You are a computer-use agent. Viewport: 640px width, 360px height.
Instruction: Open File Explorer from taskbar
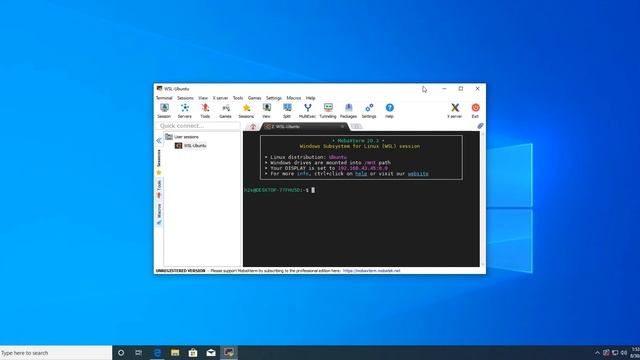point(175,353)
